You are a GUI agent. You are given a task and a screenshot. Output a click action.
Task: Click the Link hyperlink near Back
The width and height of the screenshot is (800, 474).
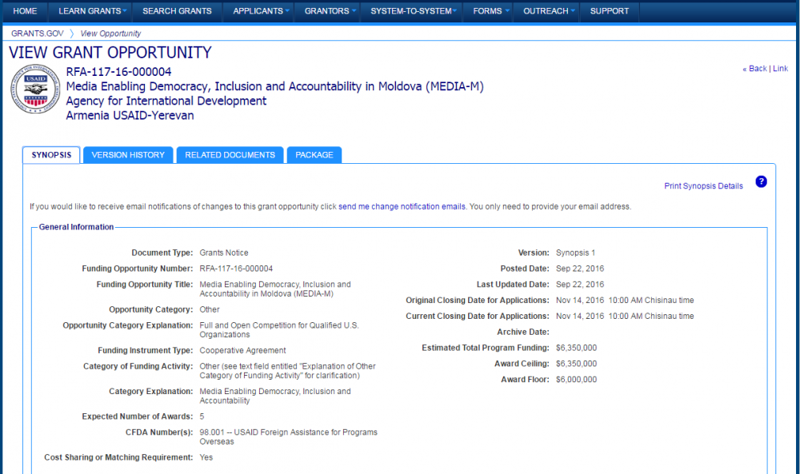pyautogui.click(x=780, y=68)
